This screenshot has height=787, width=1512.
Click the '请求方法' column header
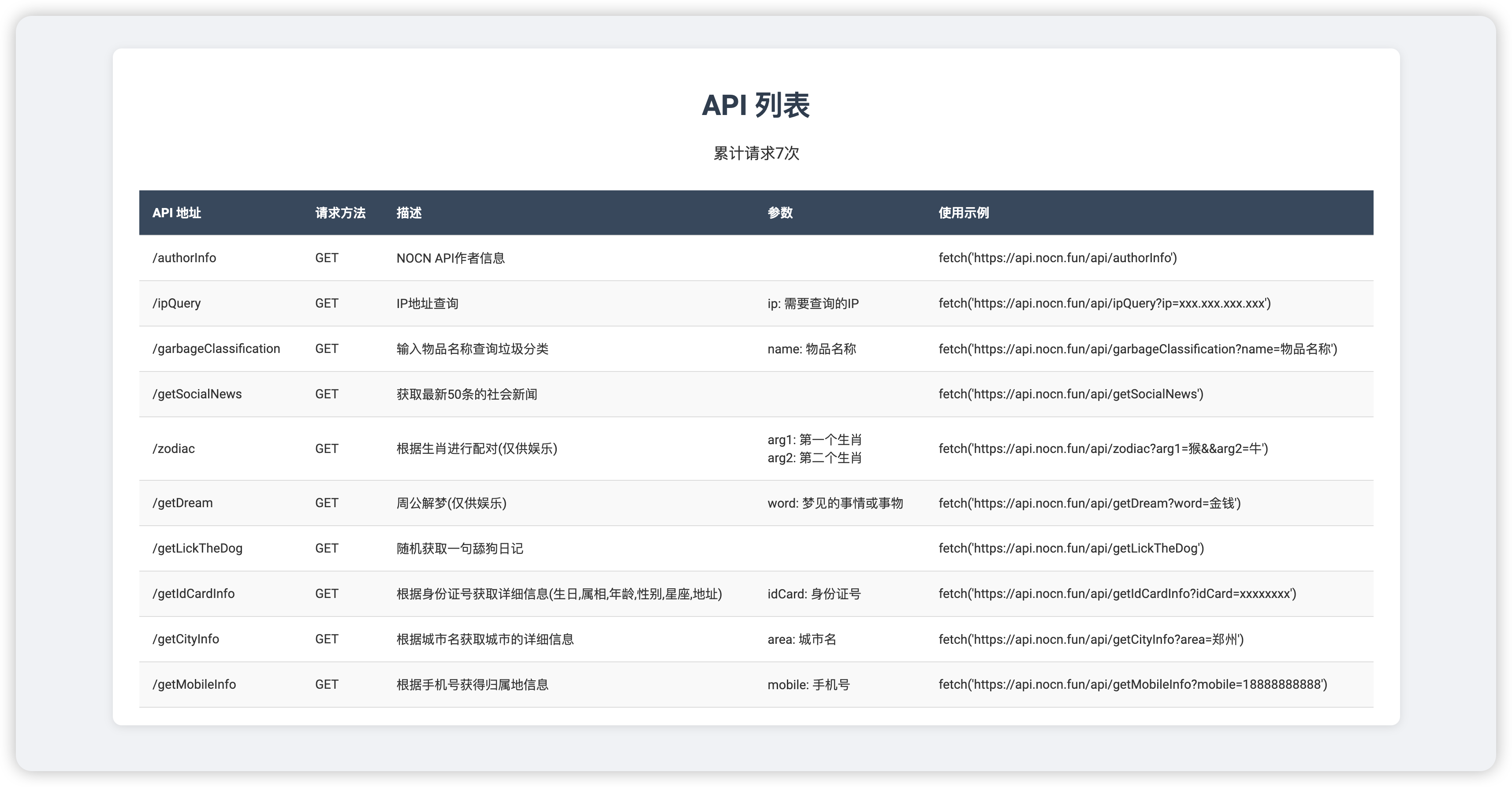coord(340,212)
